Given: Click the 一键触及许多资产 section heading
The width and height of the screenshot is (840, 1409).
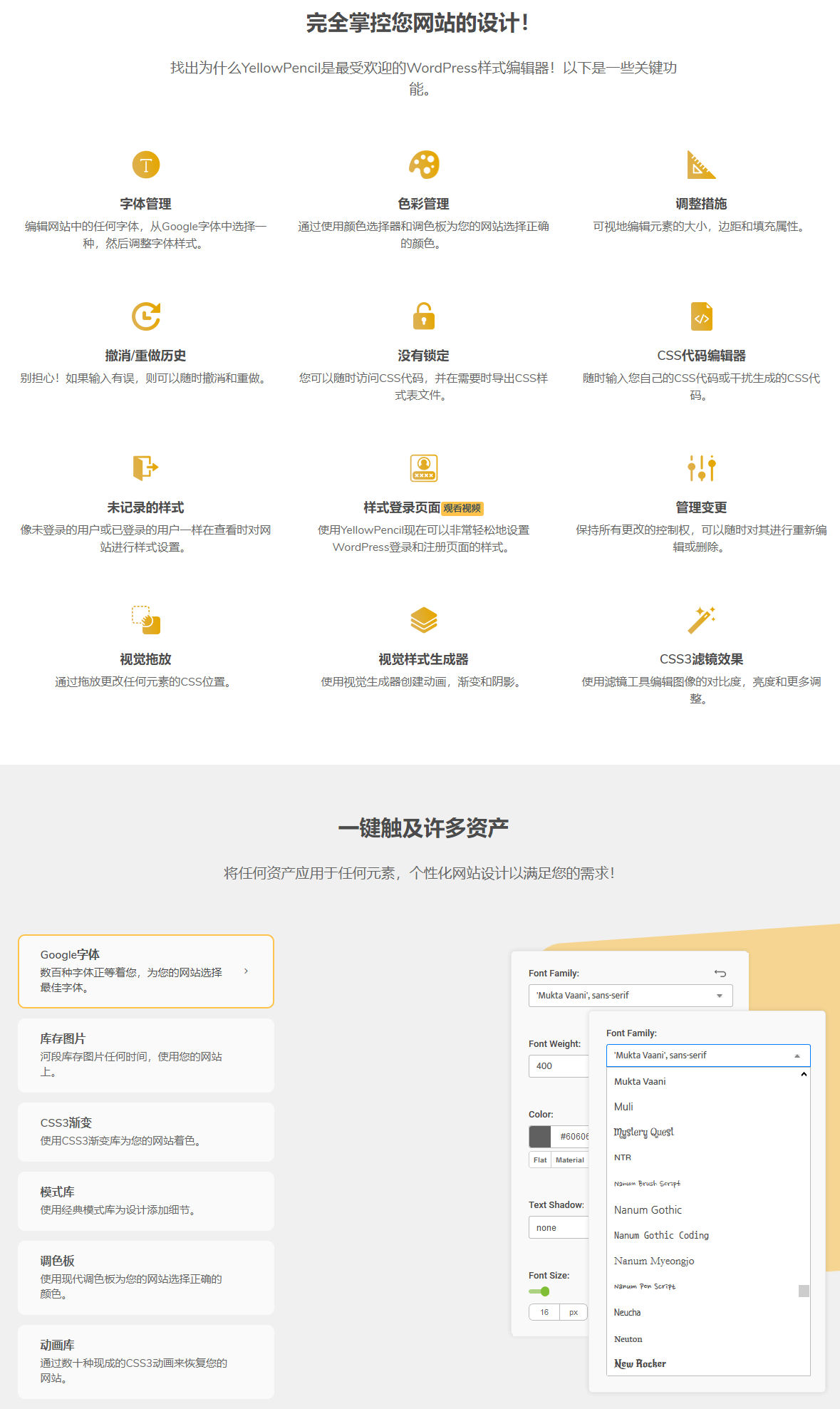Looking at the screenshot, I should [423, 828].
